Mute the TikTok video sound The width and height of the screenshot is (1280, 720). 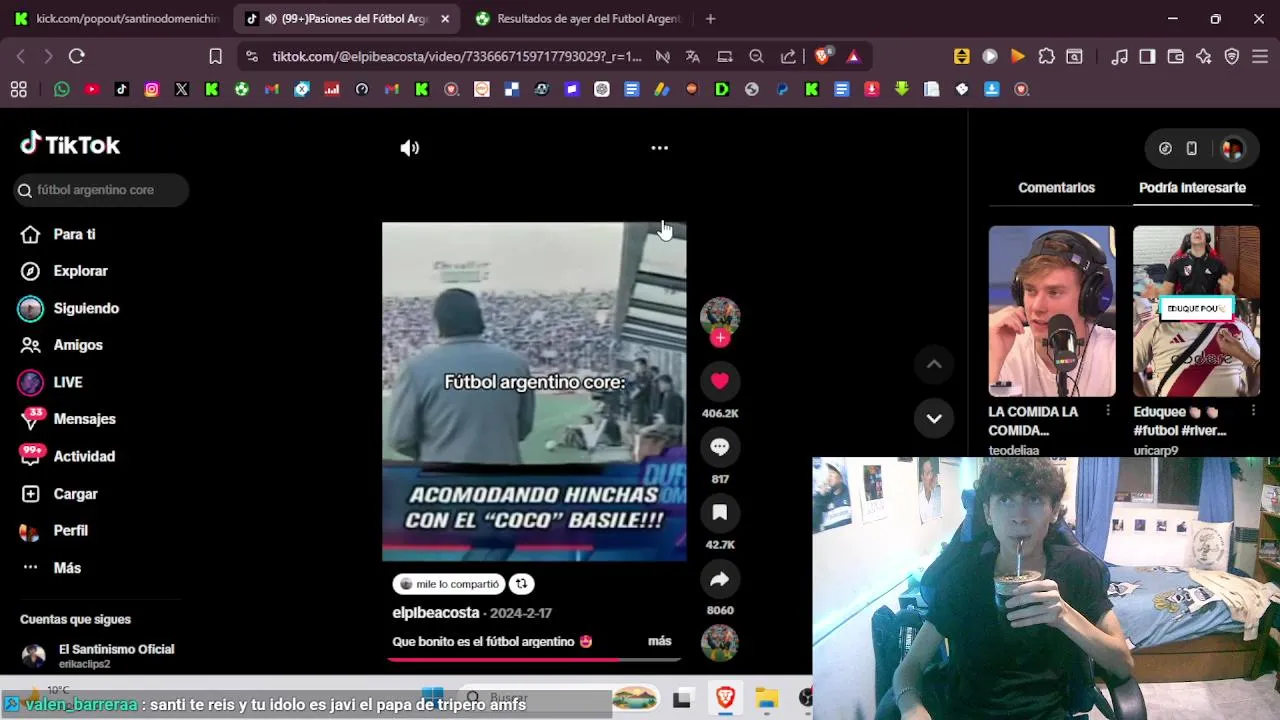(x=410, y=148)
